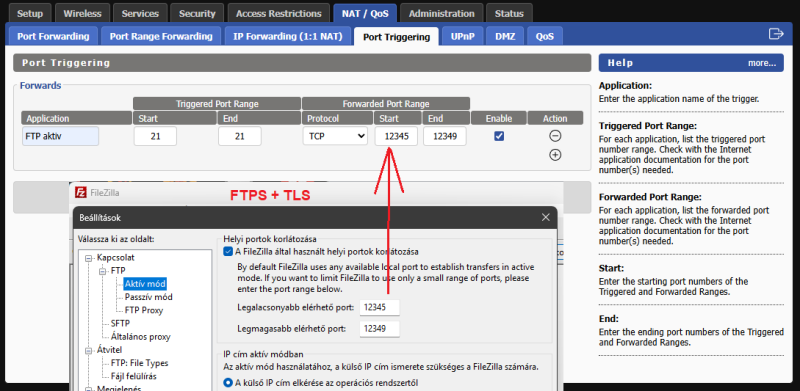Select 'A külső IP cím elkérése' radio option

tap(228, 382)
